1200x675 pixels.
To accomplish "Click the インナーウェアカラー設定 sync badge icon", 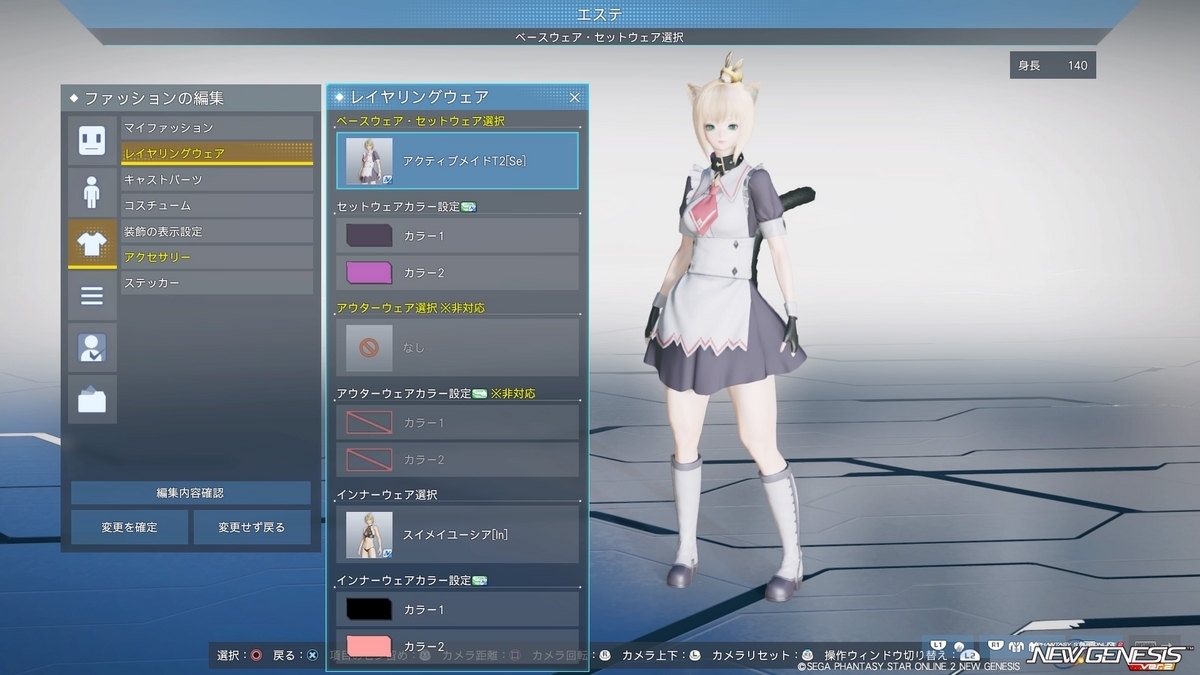I will tap(479, 580).
